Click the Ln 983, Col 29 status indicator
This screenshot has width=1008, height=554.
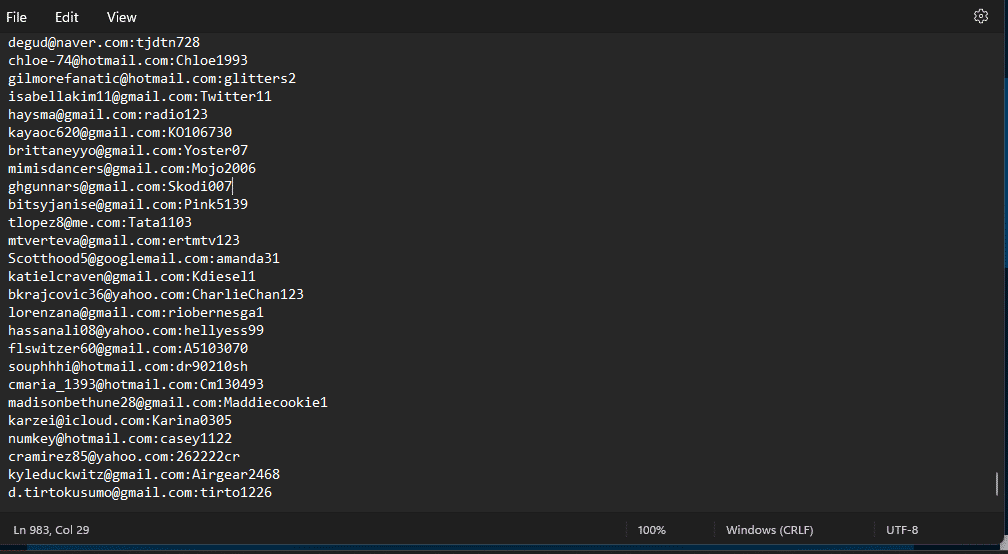51,530
